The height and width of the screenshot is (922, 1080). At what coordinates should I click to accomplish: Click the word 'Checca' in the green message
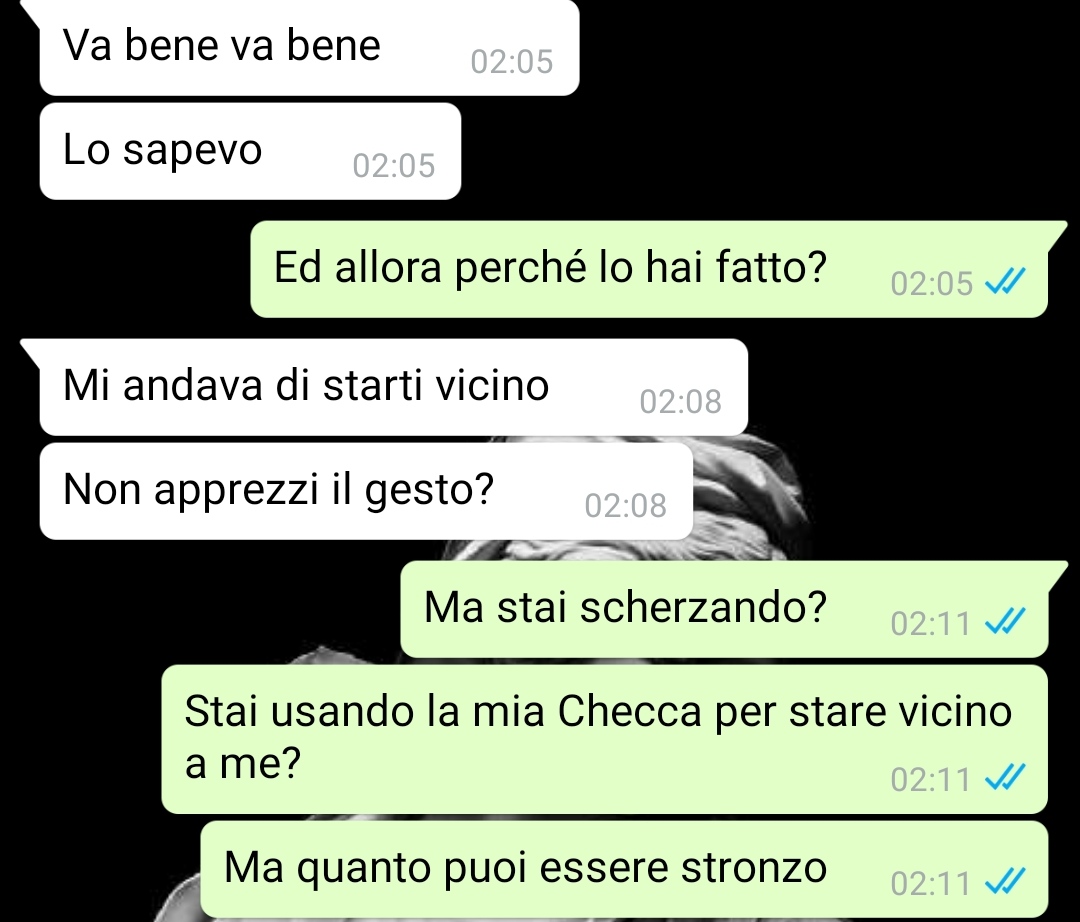tap(629, 711)
